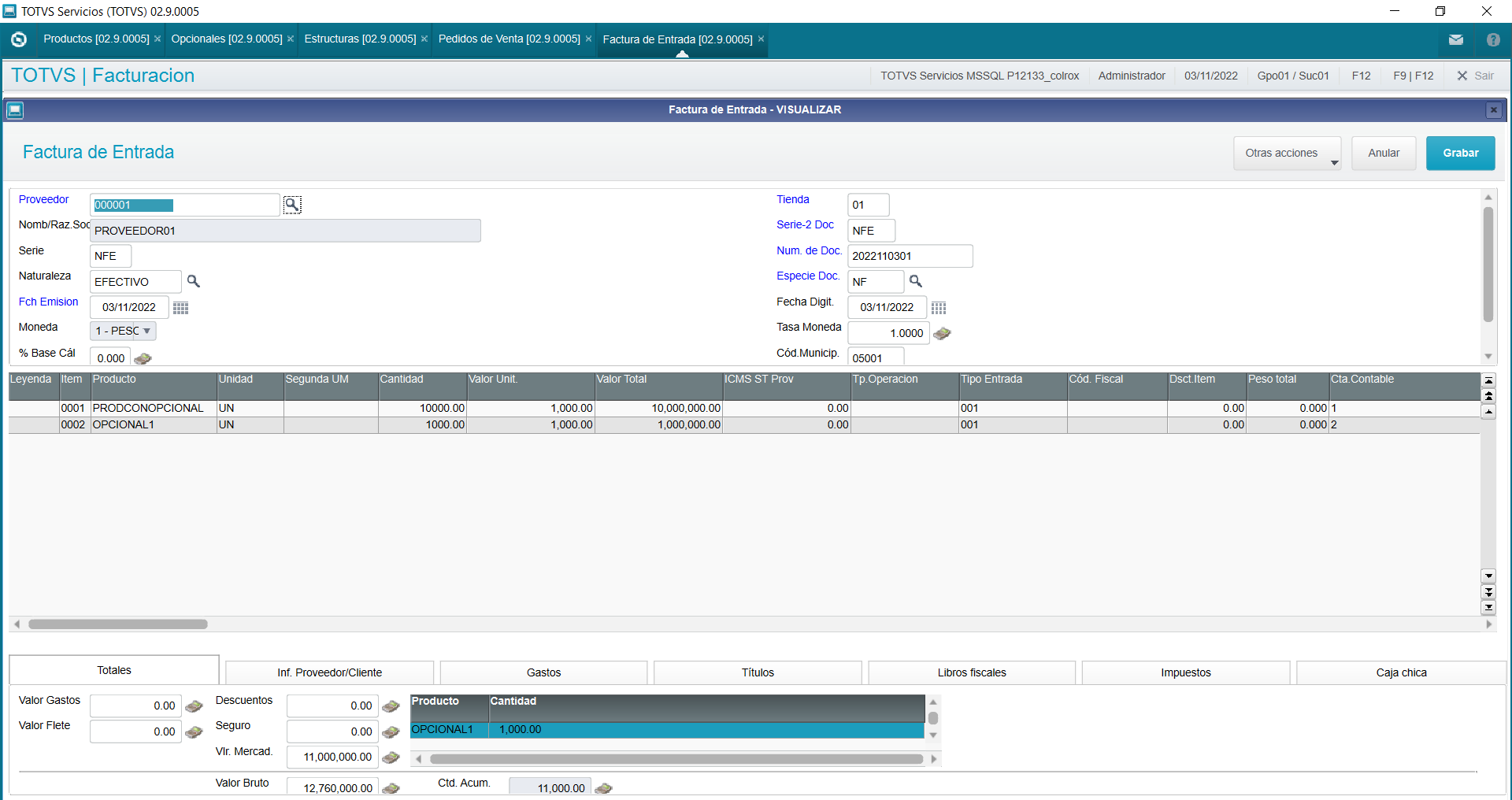Page down in the items grid

(x=1488, y=591)
